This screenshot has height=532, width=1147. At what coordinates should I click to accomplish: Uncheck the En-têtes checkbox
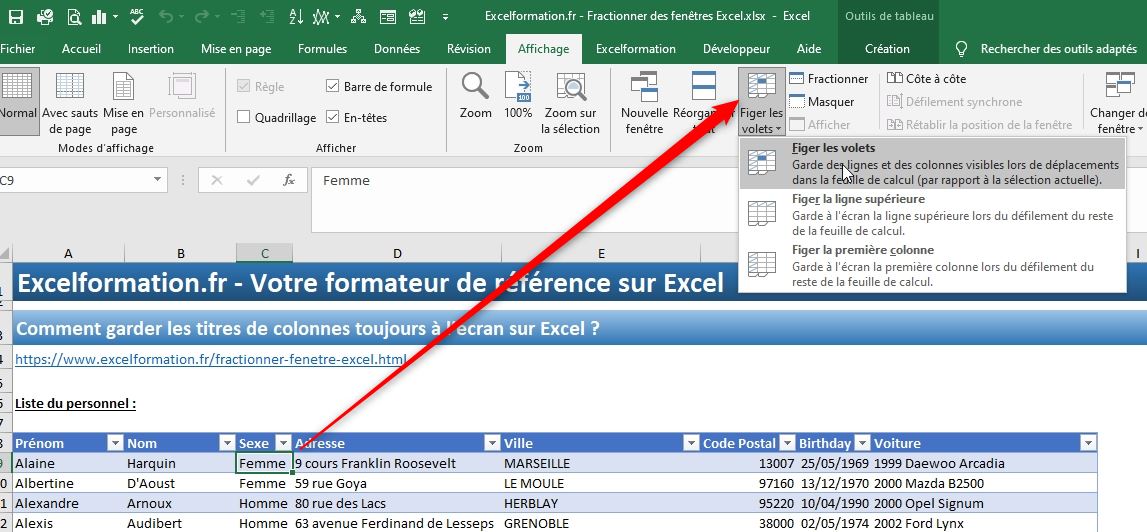[x=332, y=117]
